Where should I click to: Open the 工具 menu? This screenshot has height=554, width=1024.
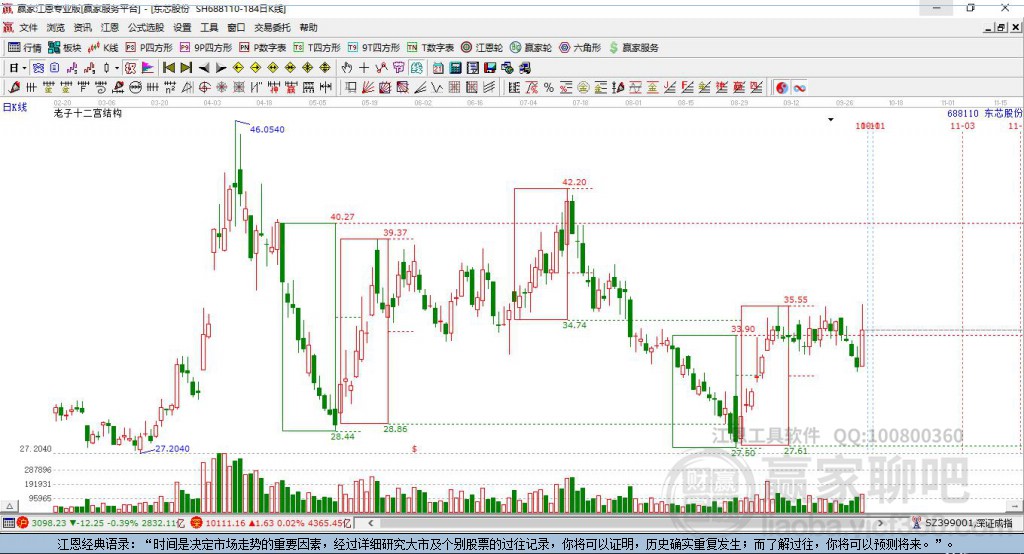click(x=209, y=27)
